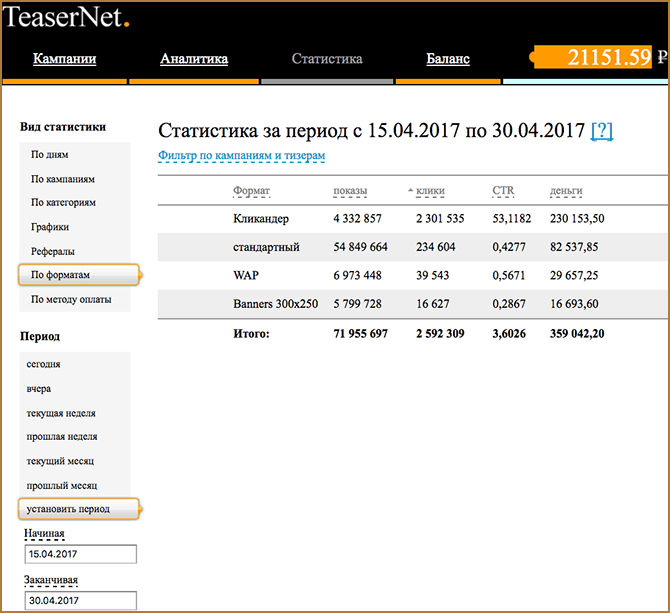This screenshot has width=670, height=613.
Task: Click the Вид статистики heading
Action: (63, 127)
